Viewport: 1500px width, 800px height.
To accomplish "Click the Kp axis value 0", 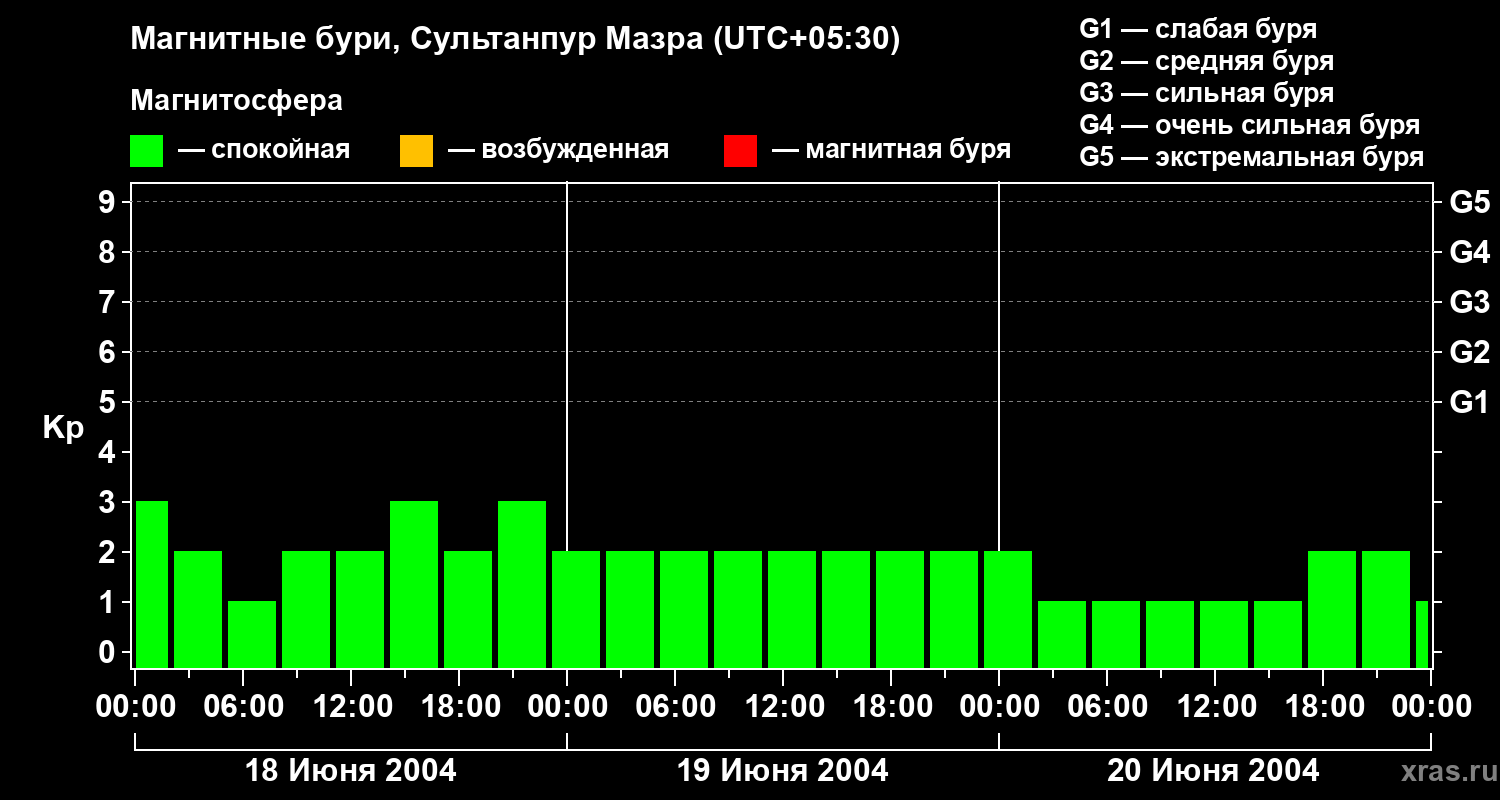I will click(109, 653).
